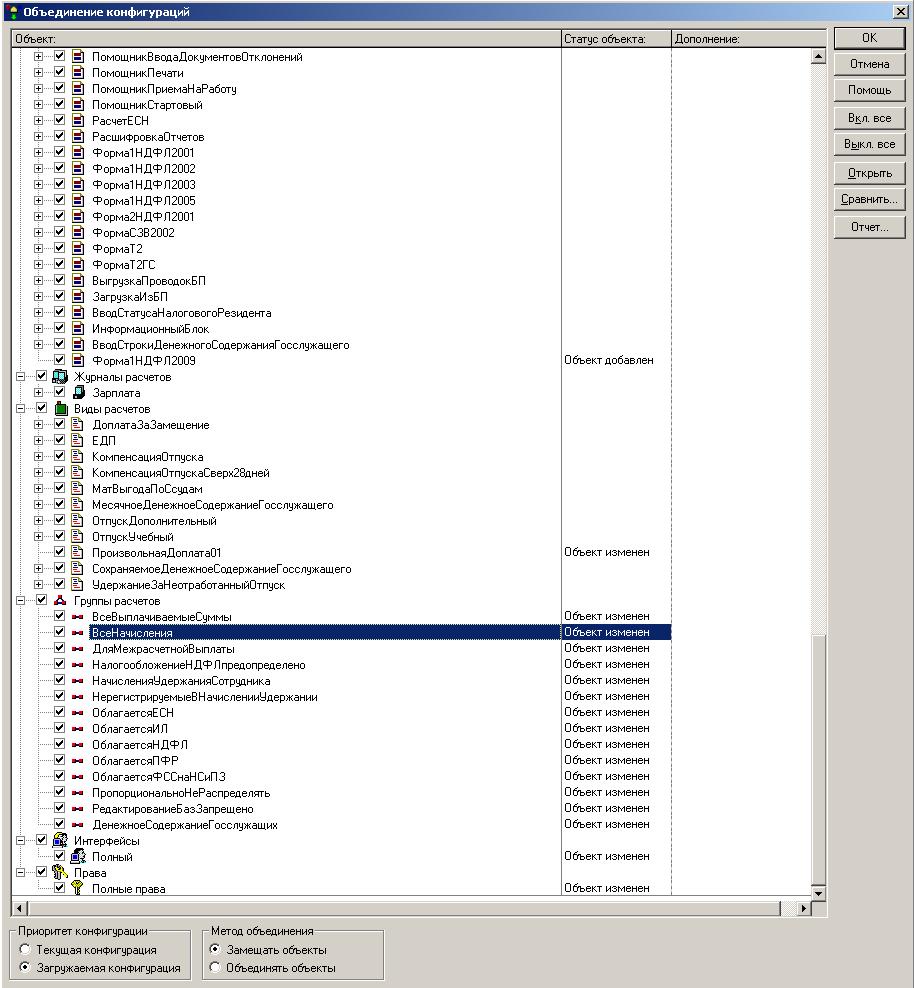Click the icon beside ФормаСЗВ2002
The width and height of the screenshot is (914, 988).
(78, 233)
